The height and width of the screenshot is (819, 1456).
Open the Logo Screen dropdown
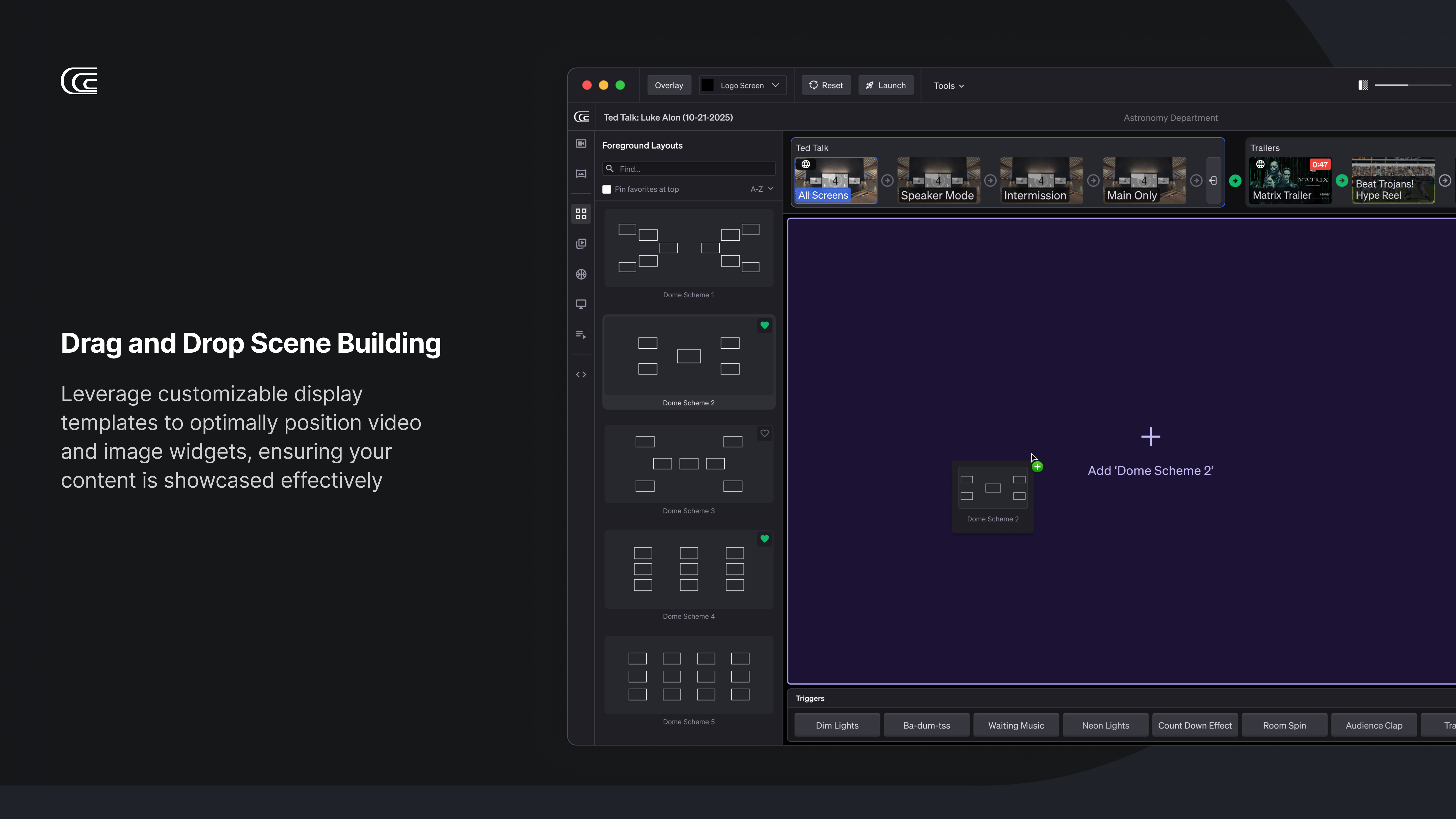[742, 85]
